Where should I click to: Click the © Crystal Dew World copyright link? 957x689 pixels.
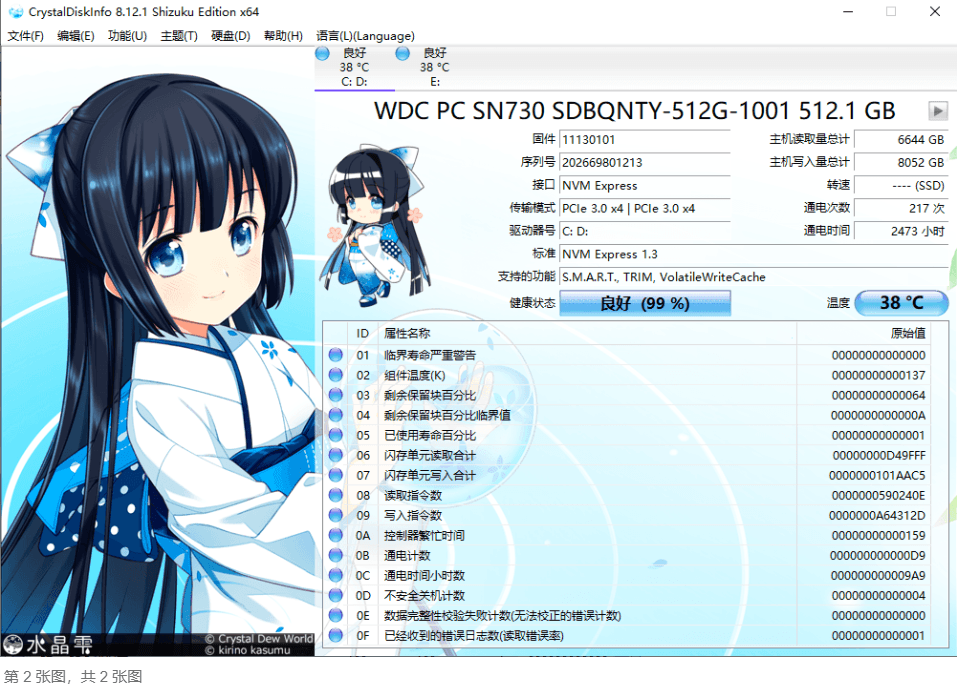pos(259,638)
